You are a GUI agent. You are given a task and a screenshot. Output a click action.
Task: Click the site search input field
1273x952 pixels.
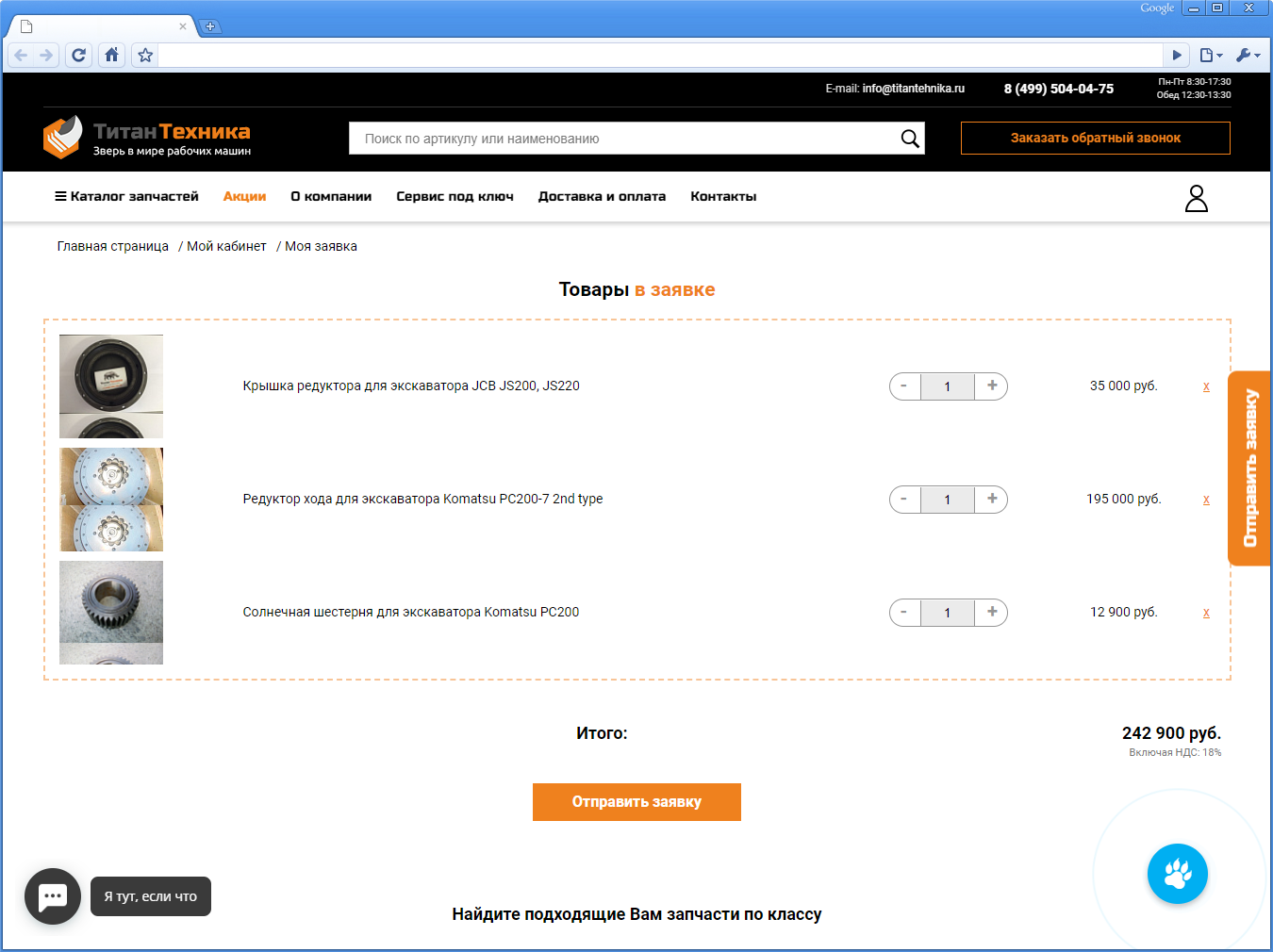click(x=622, y=139)
